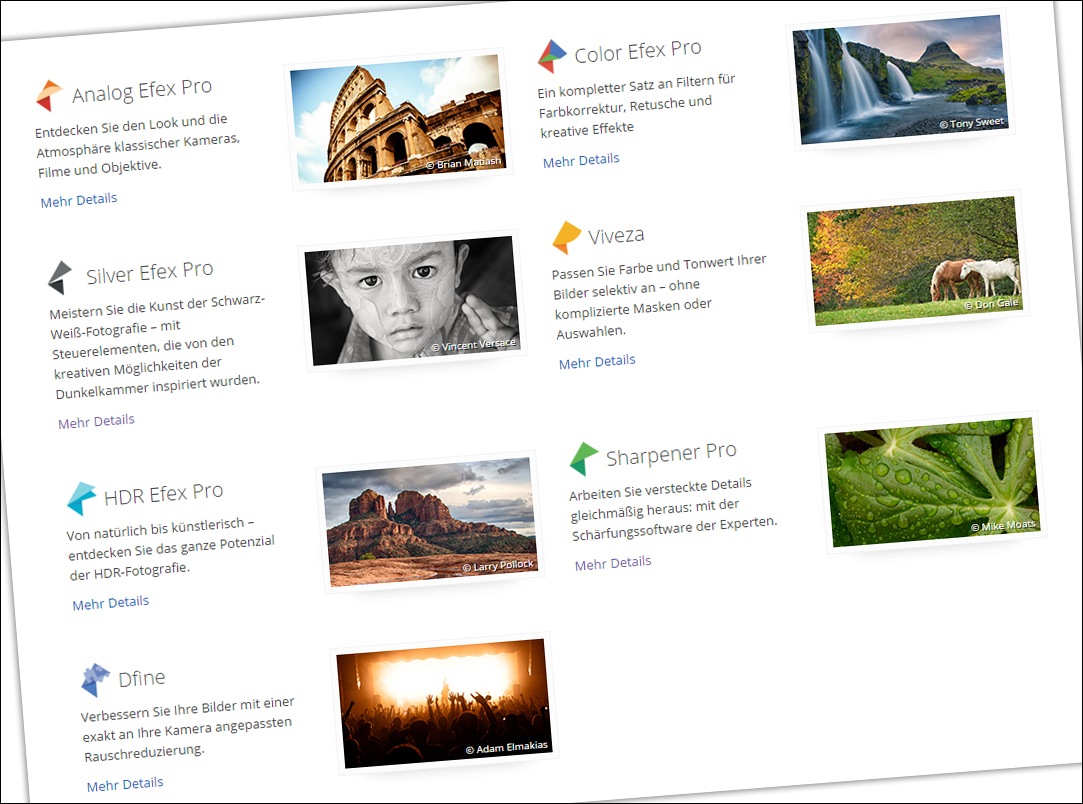Image resolution: width=1083 pixels, height=804 pixels.
Task: Open Mehr Details under Dfine
Action: [x=125, y=785]
